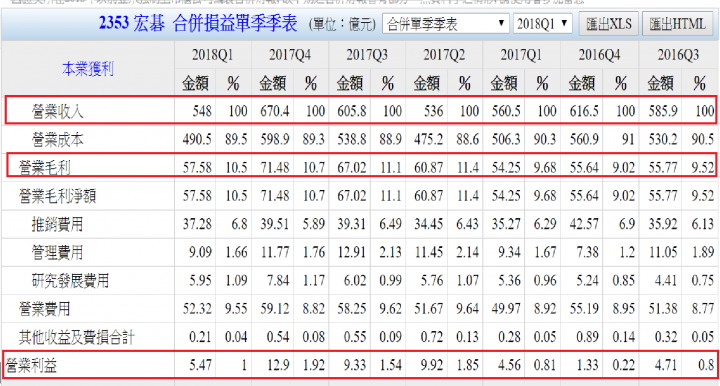Click the 營業收入 value 536 for 2017Q2
This screenshot has width=720, height=386.
tap(433, 111)
